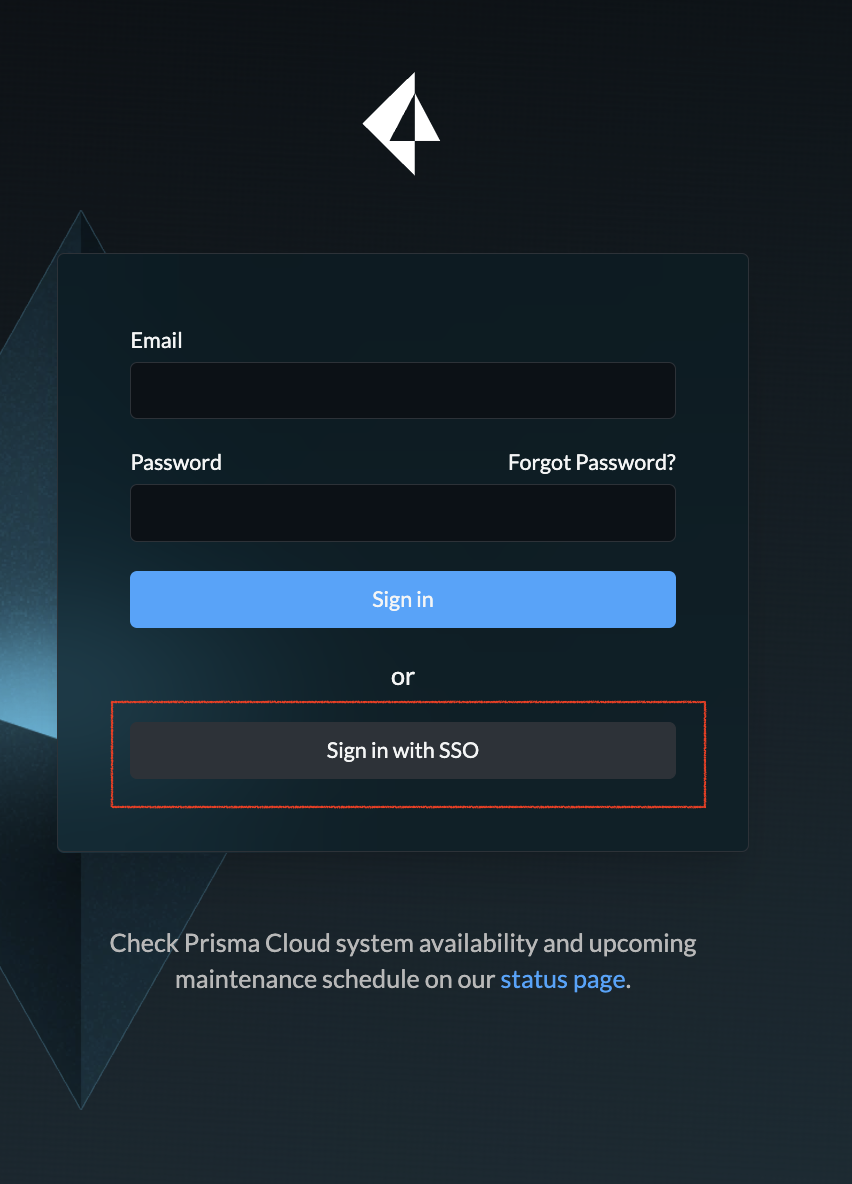Click the Prisma Cloud logo
Image resolution: width=852 pixels, height=1184 pixels.
tap(402, 124)
